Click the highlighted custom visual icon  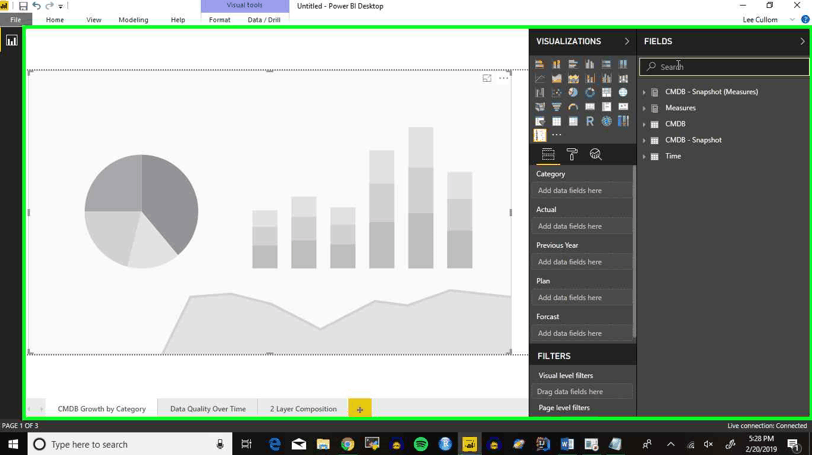click(x=540, y=135)
